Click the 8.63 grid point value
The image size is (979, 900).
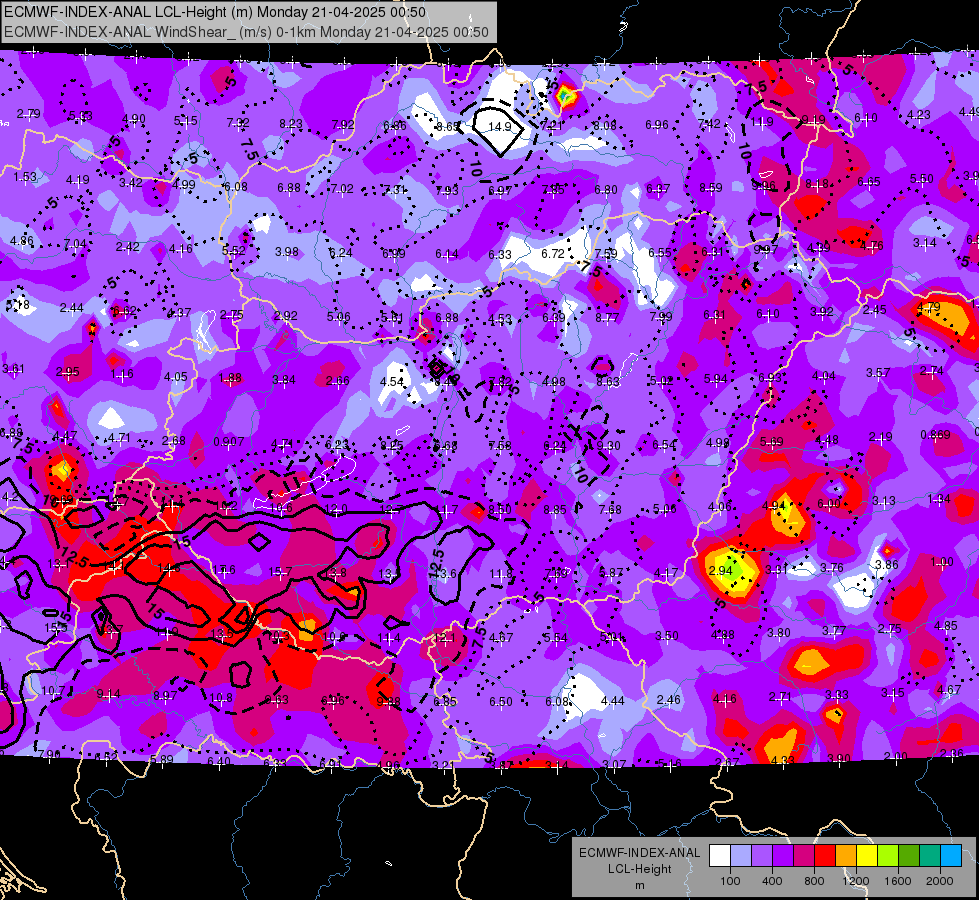[x=608, y=381]
